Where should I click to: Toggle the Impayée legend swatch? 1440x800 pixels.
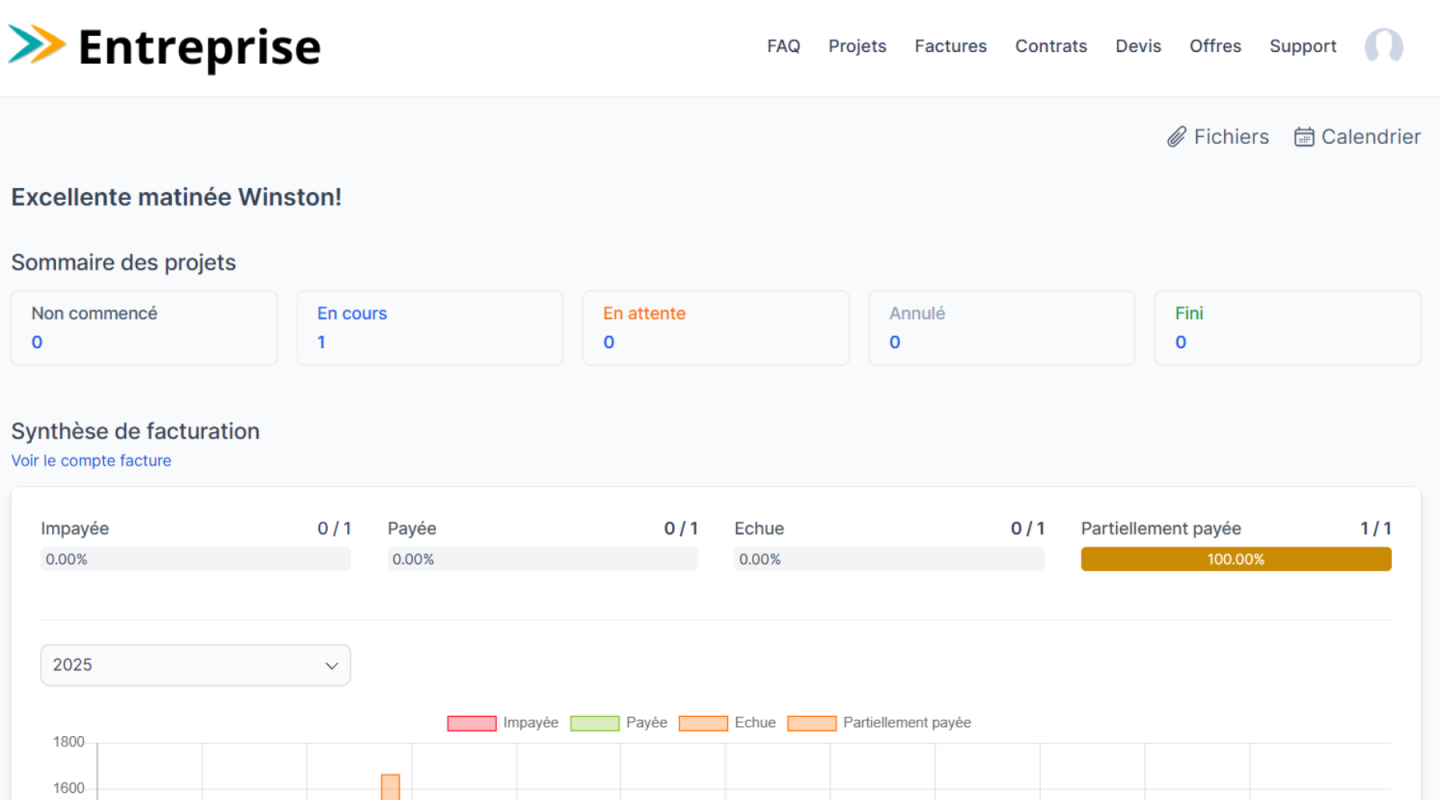(x=472, y=723)
